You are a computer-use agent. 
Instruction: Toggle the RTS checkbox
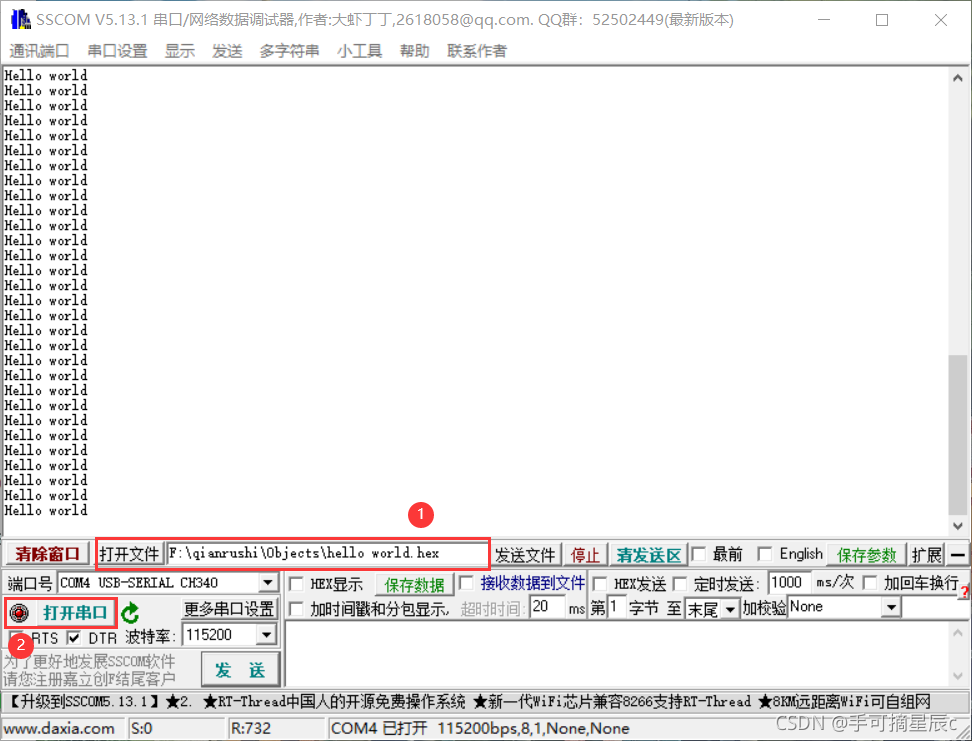tap(15, 637)
